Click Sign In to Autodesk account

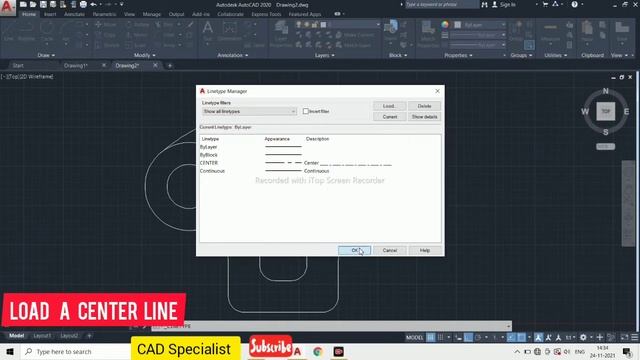pos(504,4)
